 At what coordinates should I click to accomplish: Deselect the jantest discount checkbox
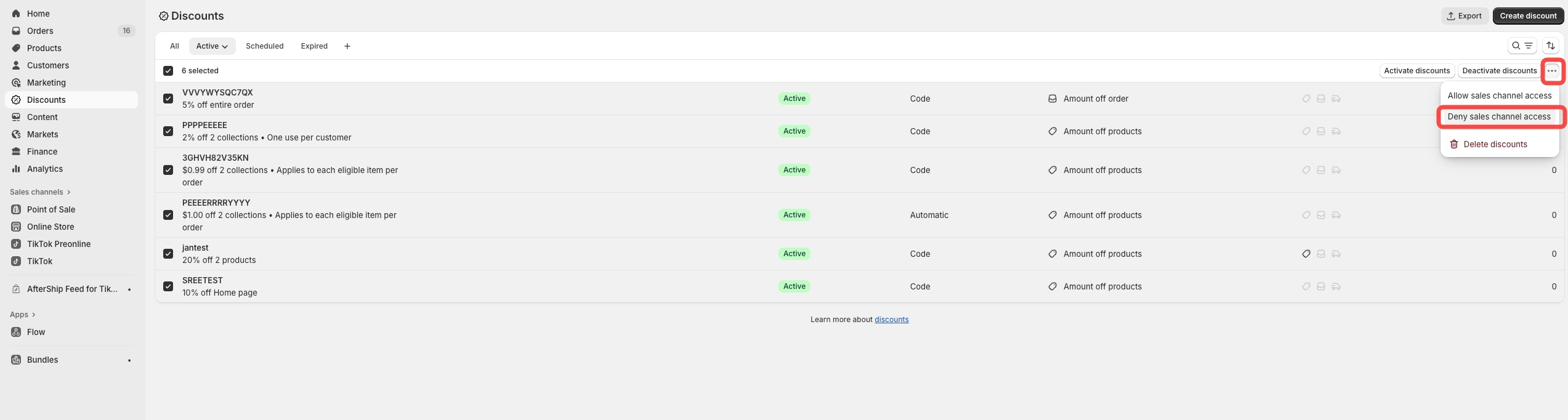168,254
